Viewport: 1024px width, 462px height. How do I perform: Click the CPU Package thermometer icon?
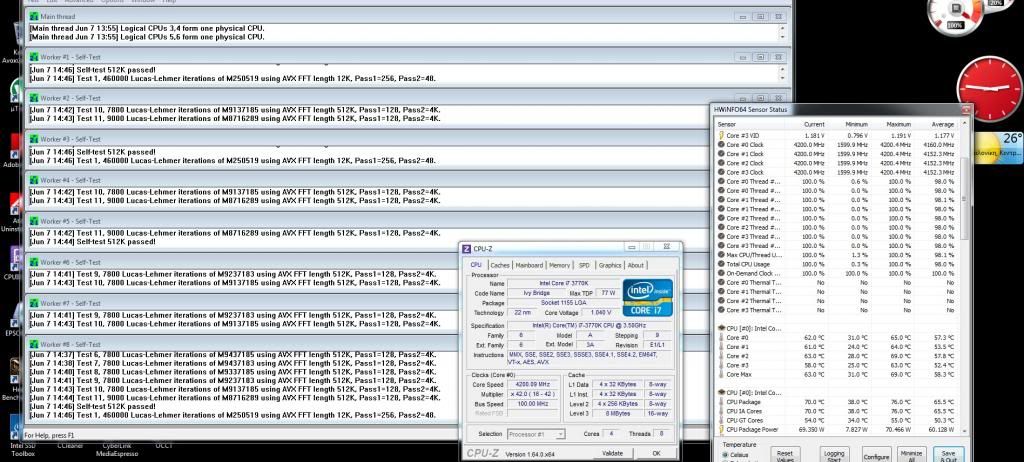[721, 403]
